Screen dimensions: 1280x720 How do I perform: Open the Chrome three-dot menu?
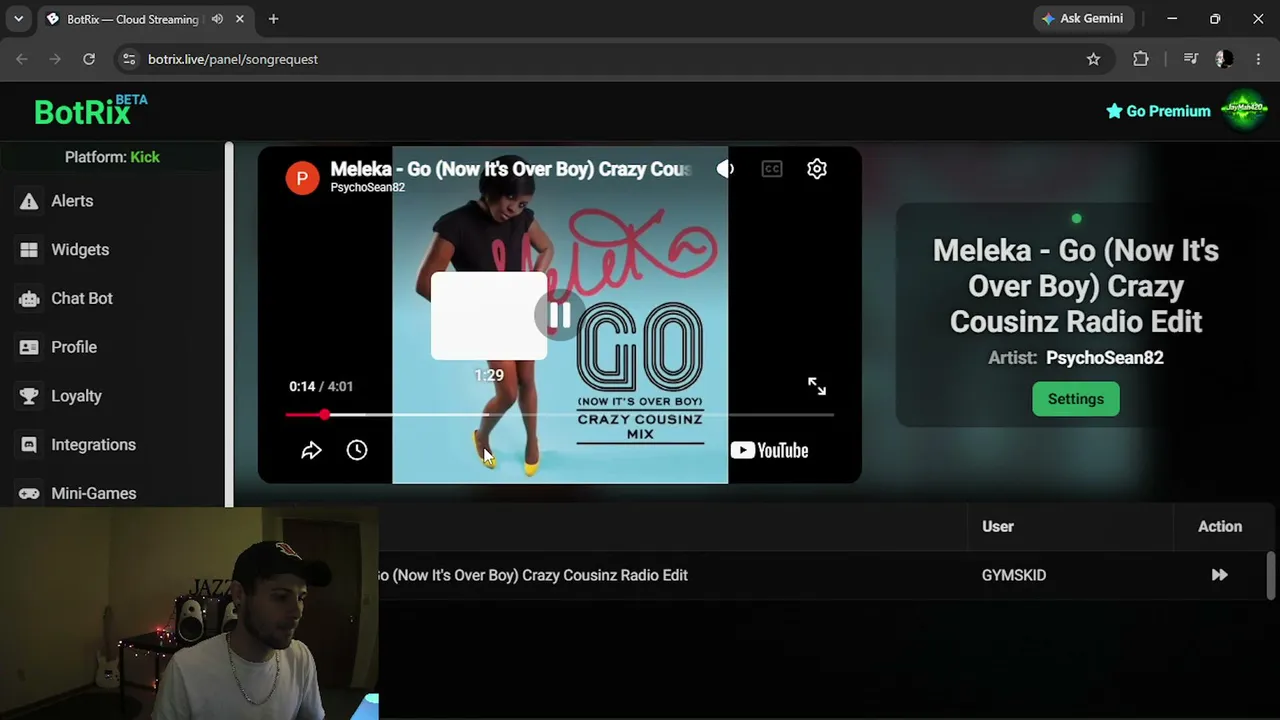1258,59
